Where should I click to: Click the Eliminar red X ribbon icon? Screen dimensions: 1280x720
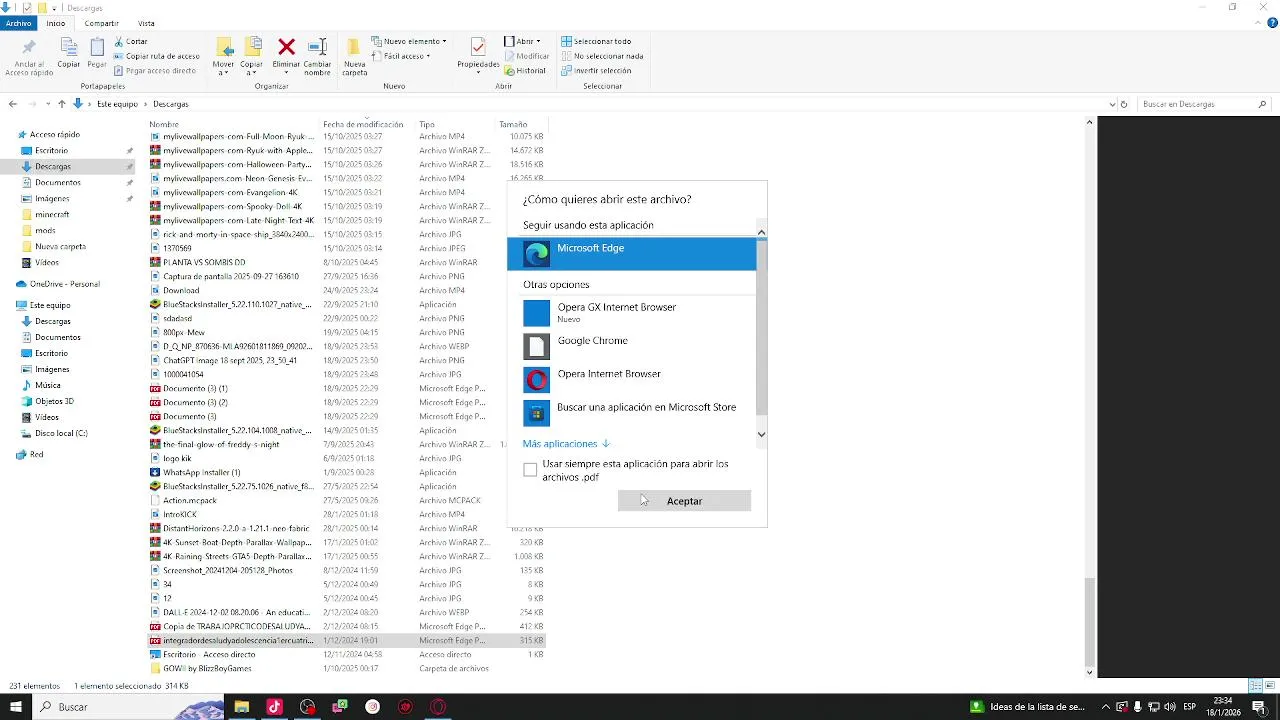click(286, 47)
